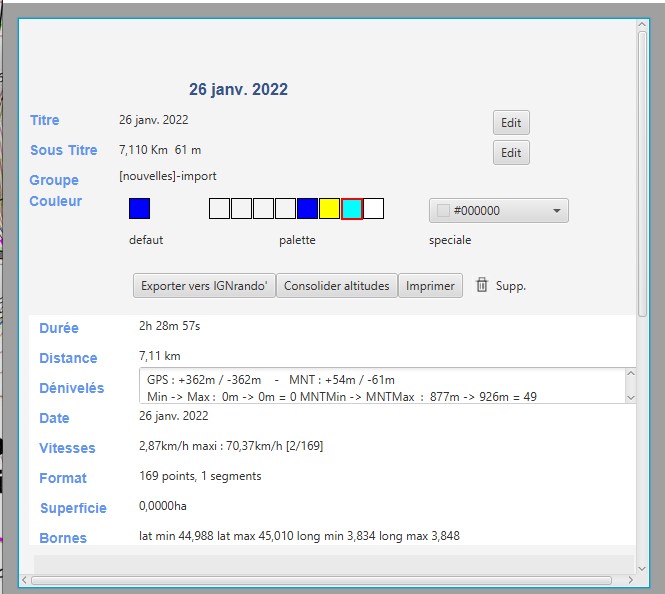Choose the yellow swatch in the palette
This screenshot has width=665, height=594.
click(x=329, y=209)
